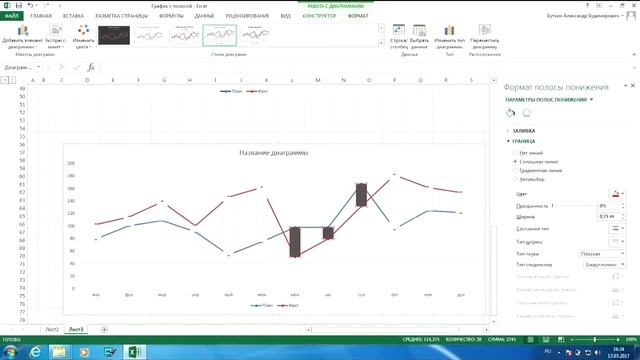
Task: Open Add Chart Element (Добавить элемент диаграммы)
Action: [x=22, y=37]
